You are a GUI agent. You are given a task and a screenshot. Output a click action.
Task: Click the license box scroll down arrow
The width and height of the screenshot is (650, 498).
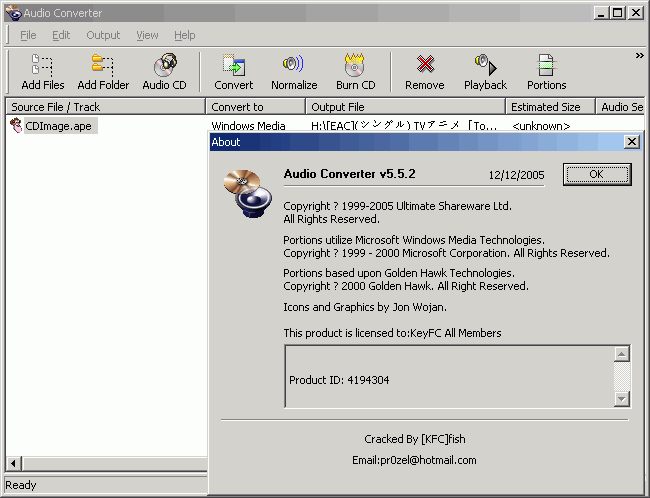click(x=621, y=399)
